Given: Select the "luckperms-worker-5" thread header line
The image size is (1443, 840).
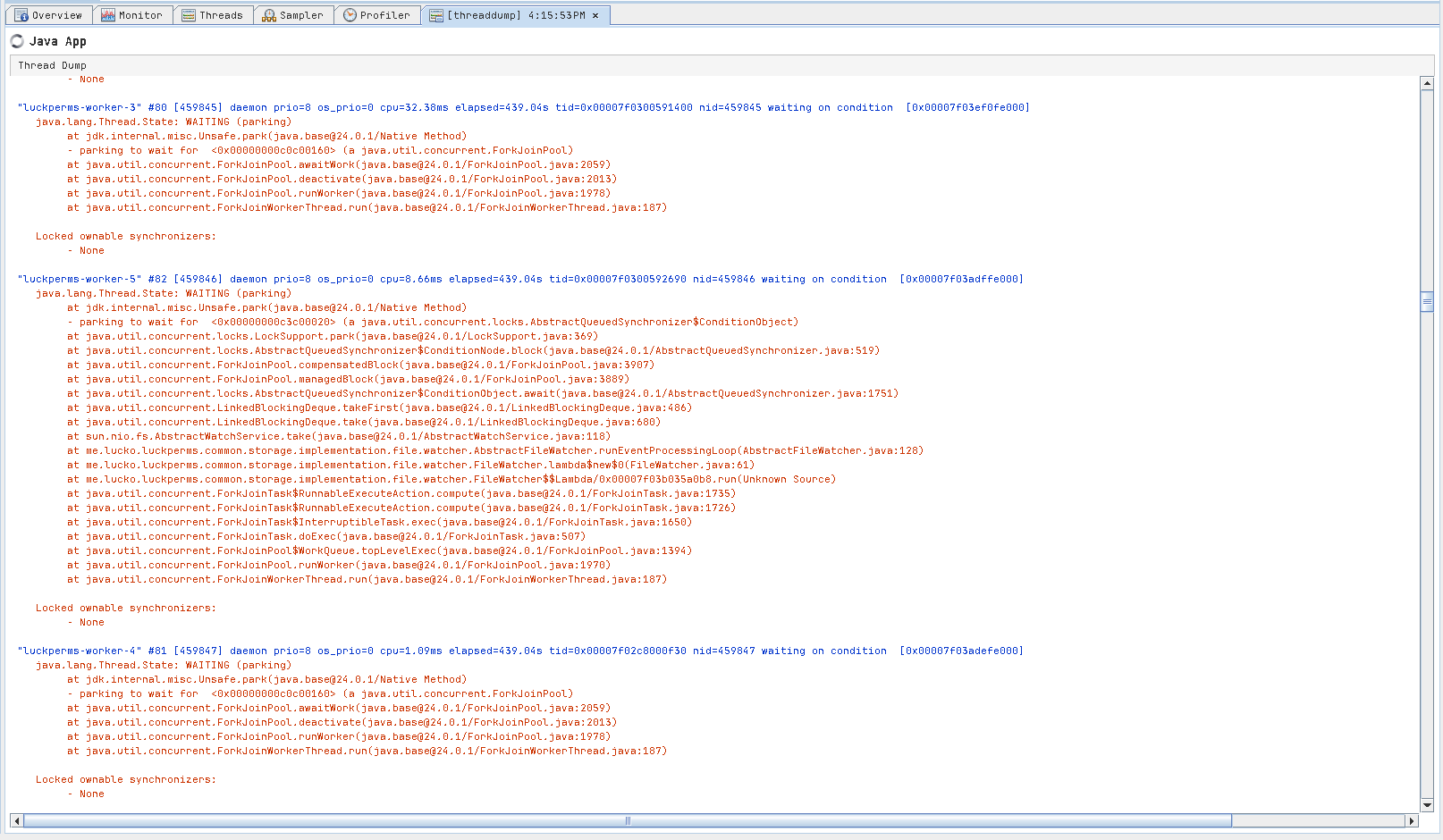Looking at the screenshot, I should click(x=520, y=279).
